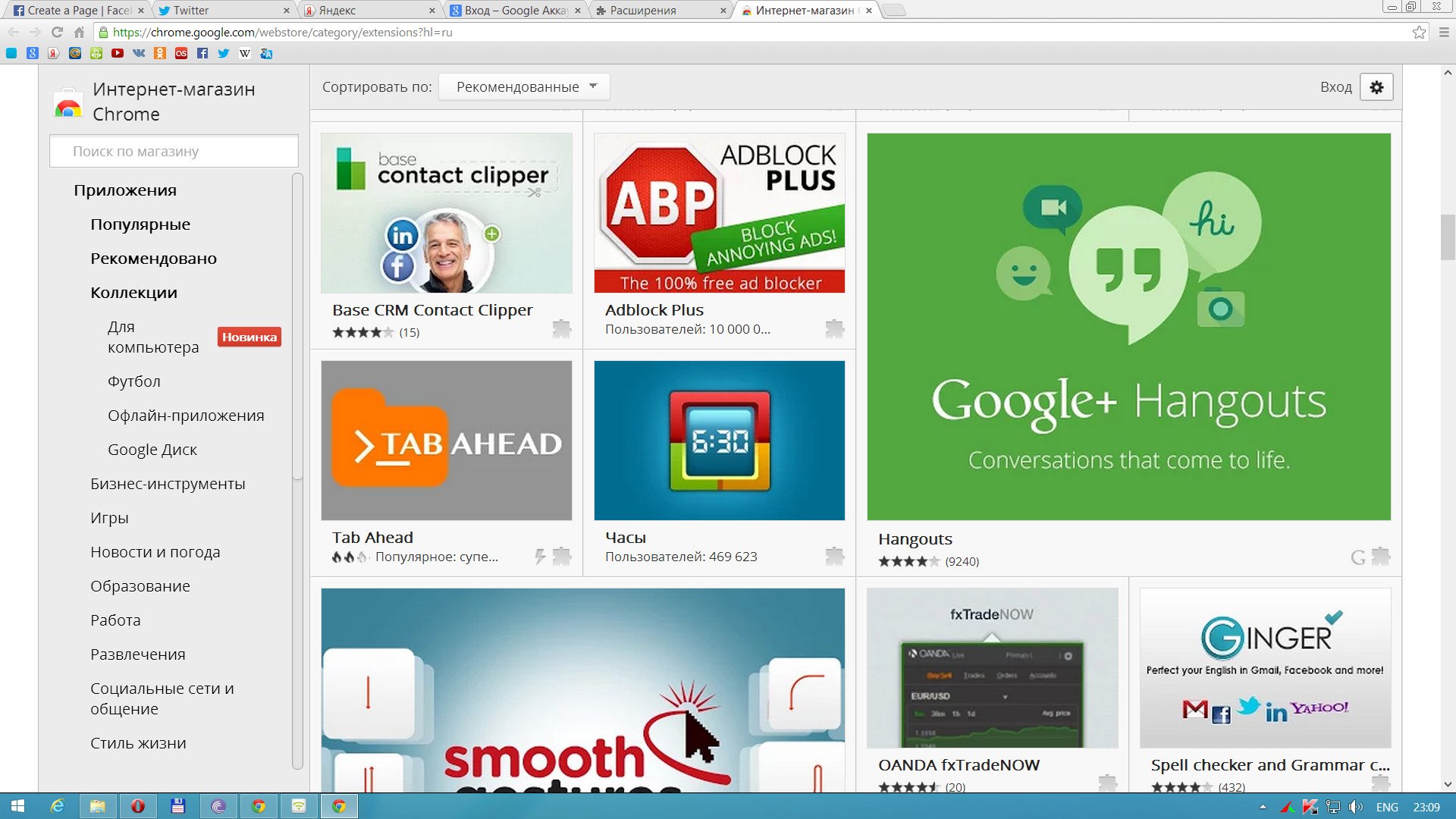This screenshot has height=819, width=1456.
Task: Click the new tab button
Action: pyautogui.click(x=894, y=10)
